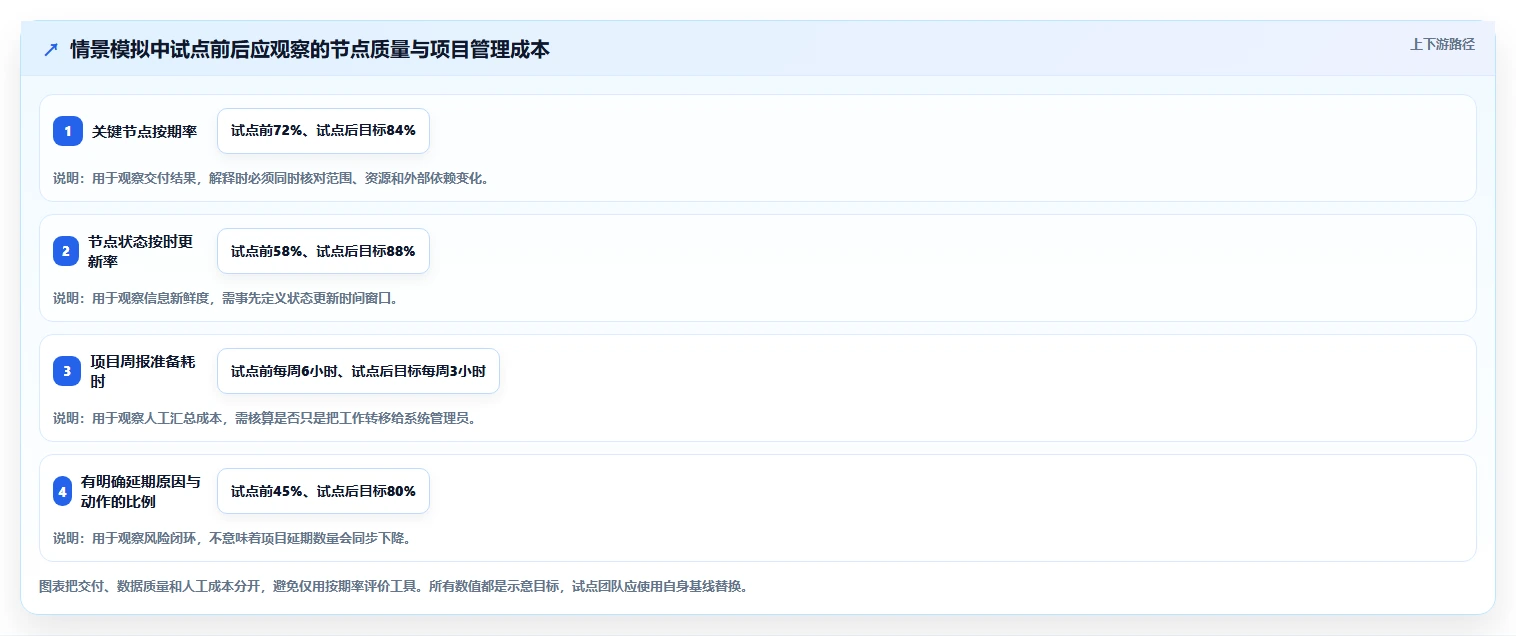Click the arrow icon beside the chart title
Screen dimensions: 1516x636
pos(51,49)
